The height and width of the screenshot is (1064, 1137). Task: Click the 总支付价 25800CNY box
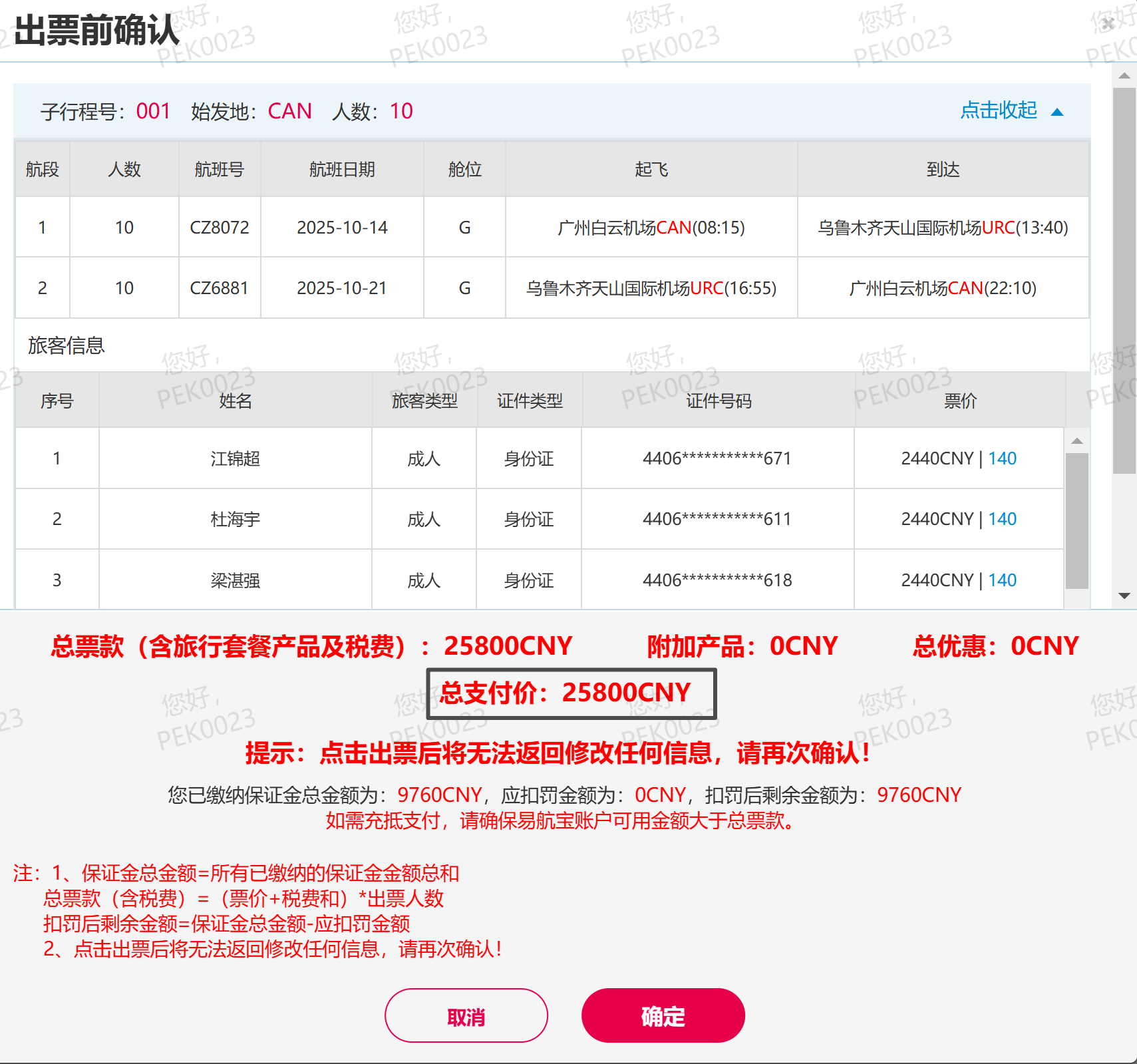[571, 693]
